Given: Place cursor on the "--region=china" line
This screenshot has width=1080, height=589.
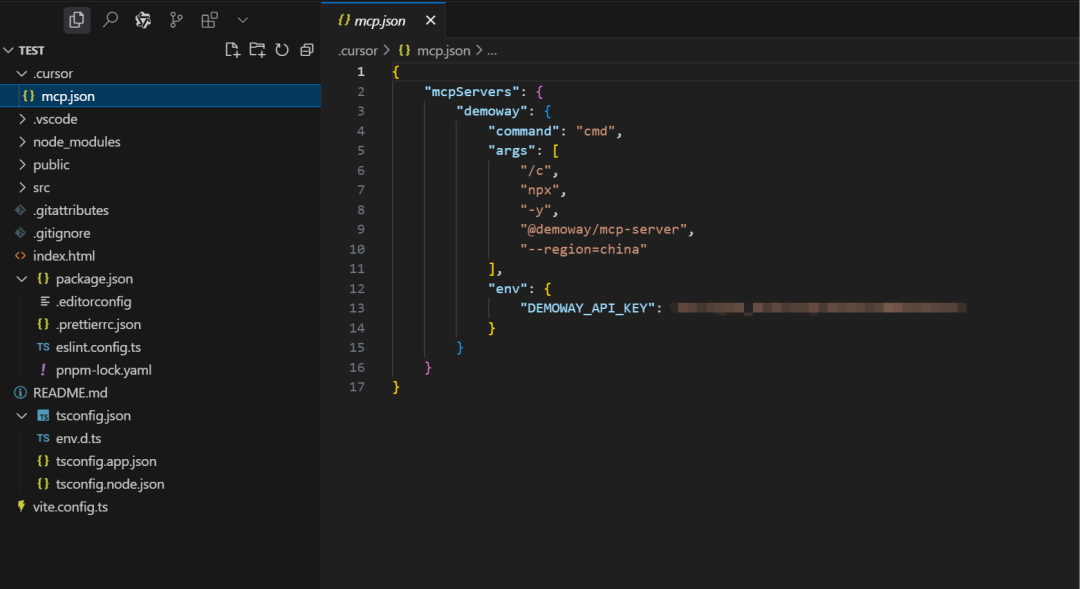Looking at the screenshot, I should 583,249.
